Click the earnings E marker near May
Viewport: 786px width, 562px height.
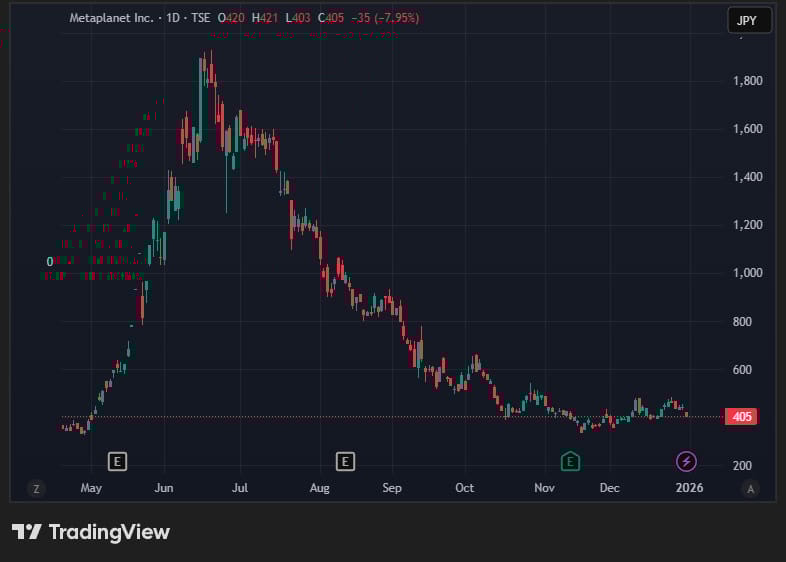pos(117,461)
